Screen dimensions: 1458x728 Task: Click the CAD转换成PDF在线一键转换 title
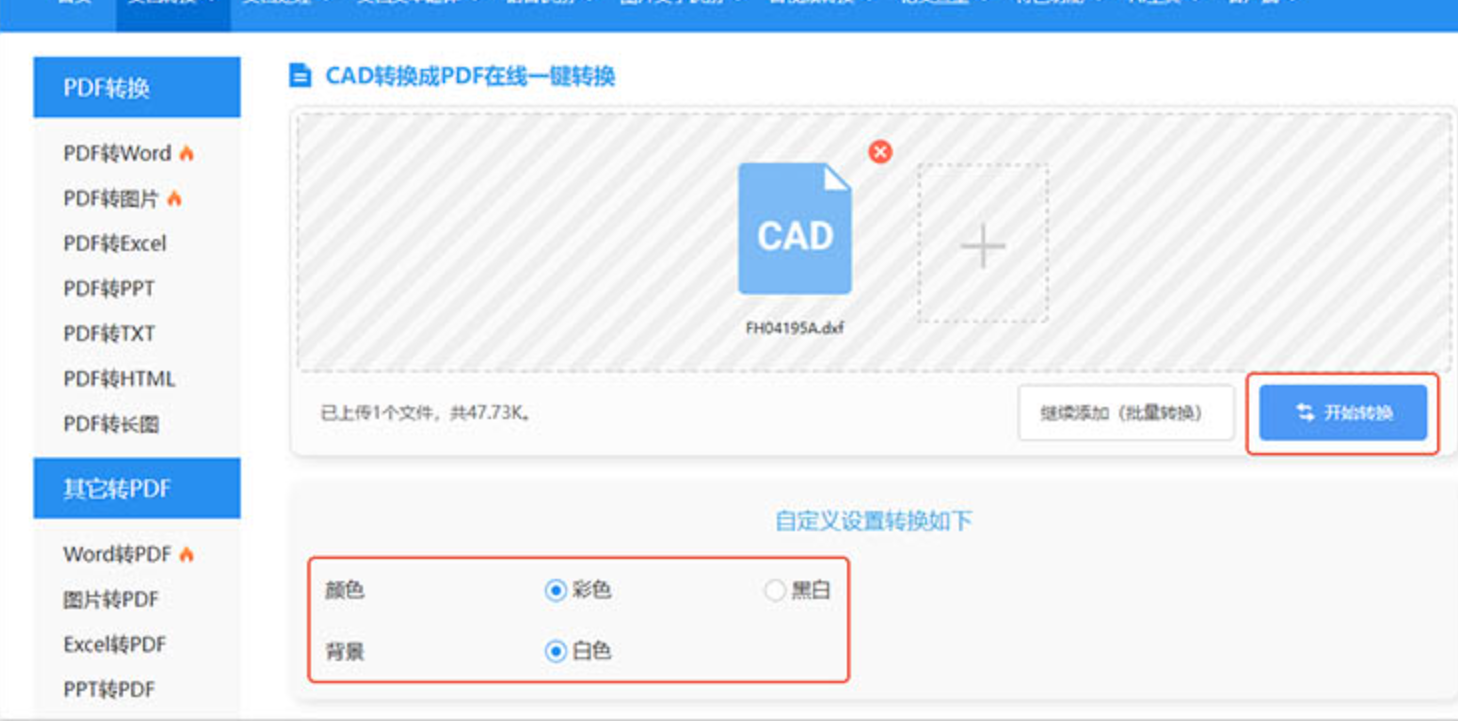[x=470, y=76]
